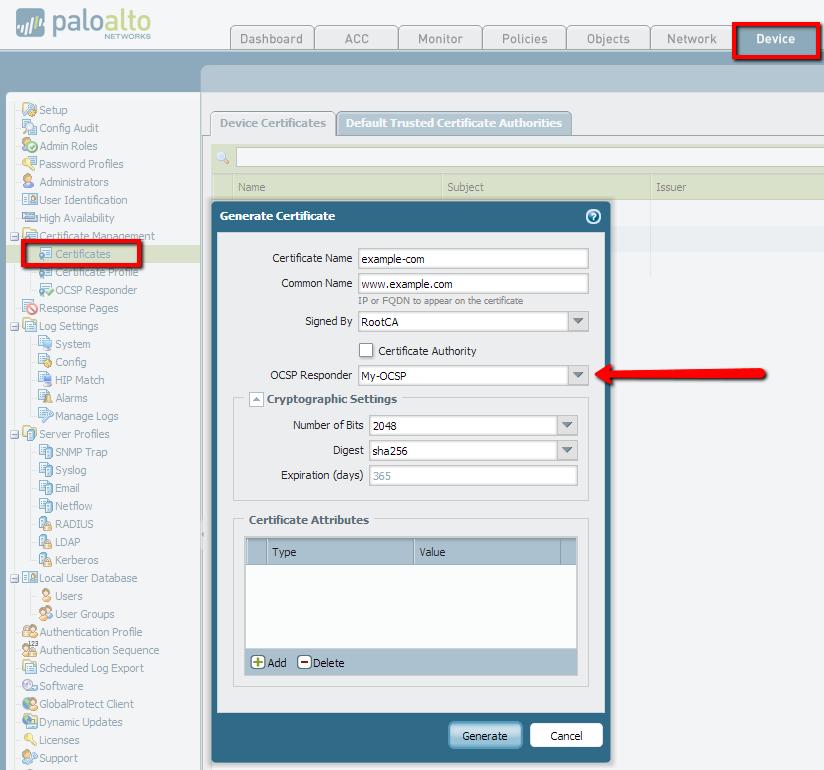Click the search magnifier icon
824x770 pixels.
click(223, 157)
